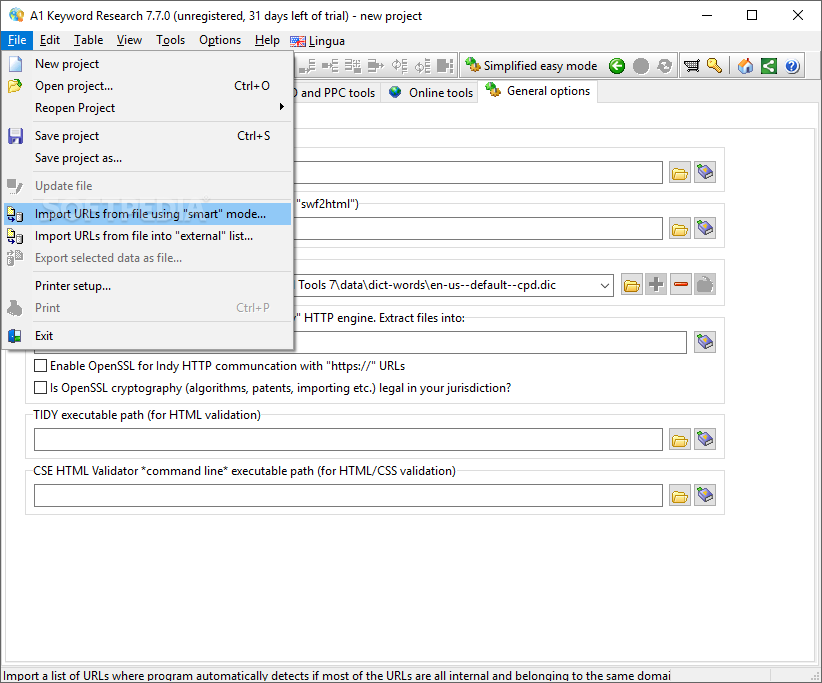
Task: Click folder browse icon in swf2html row
Action: [x=680, y=229]
